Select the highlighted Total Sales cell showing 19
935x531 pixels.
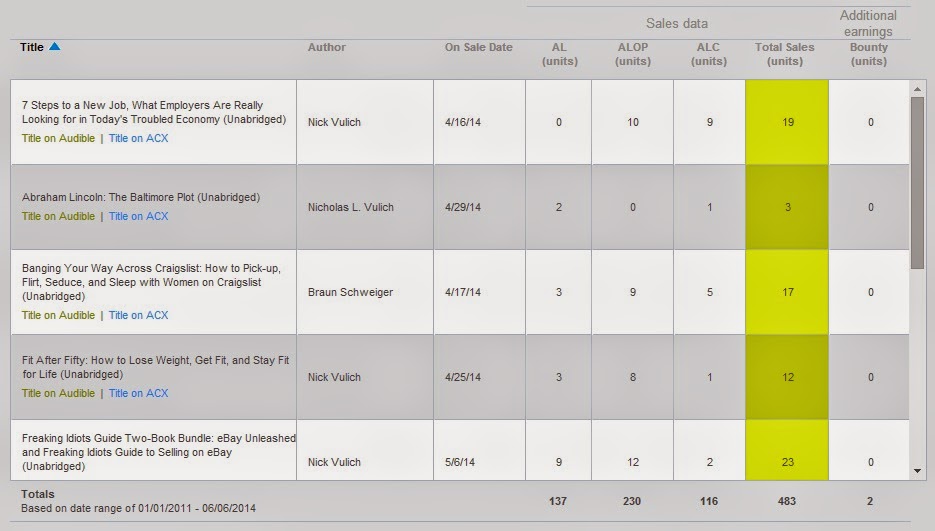786,122
